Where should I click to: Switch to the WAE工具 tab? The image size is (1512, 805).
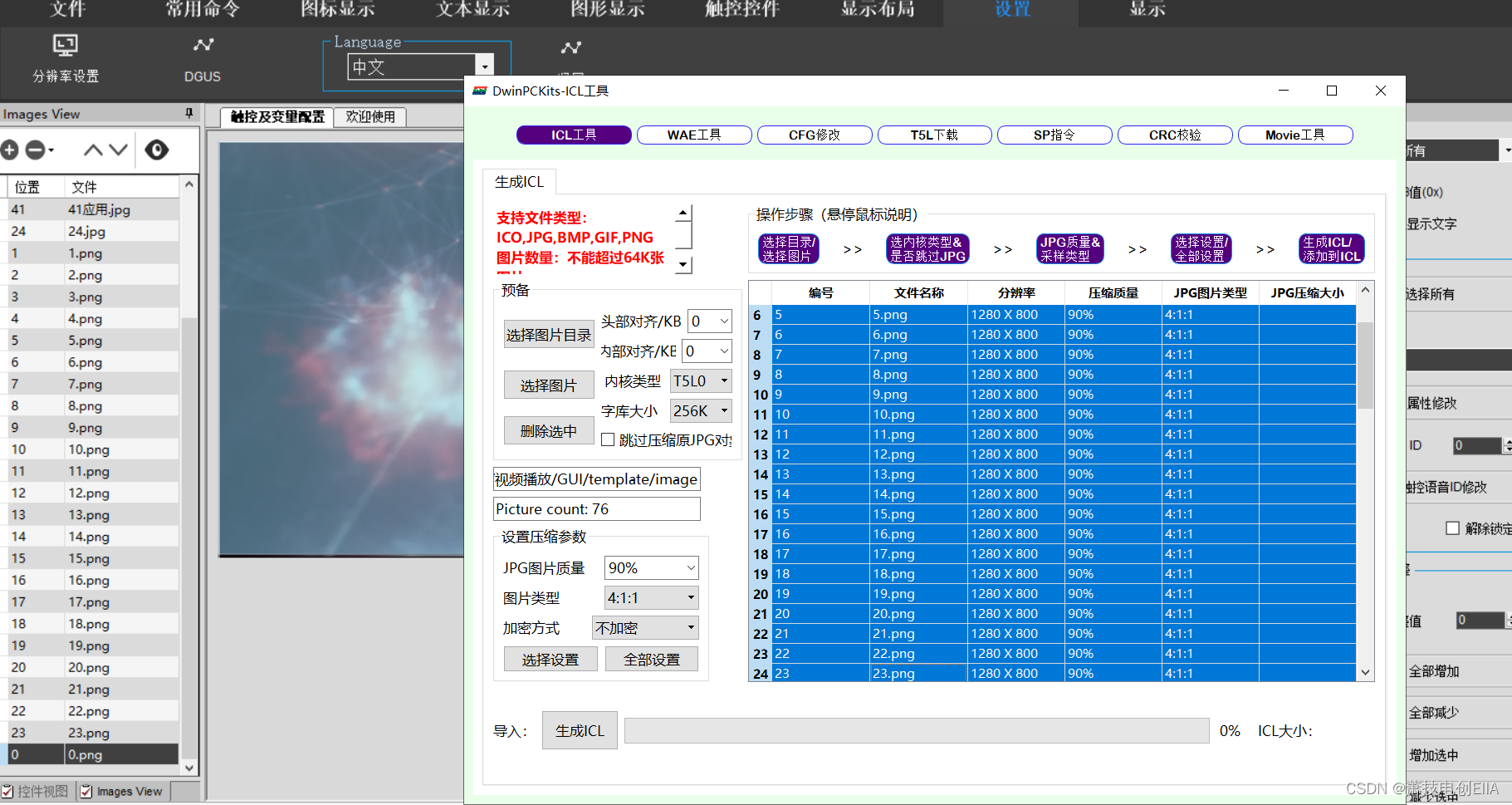693,135
